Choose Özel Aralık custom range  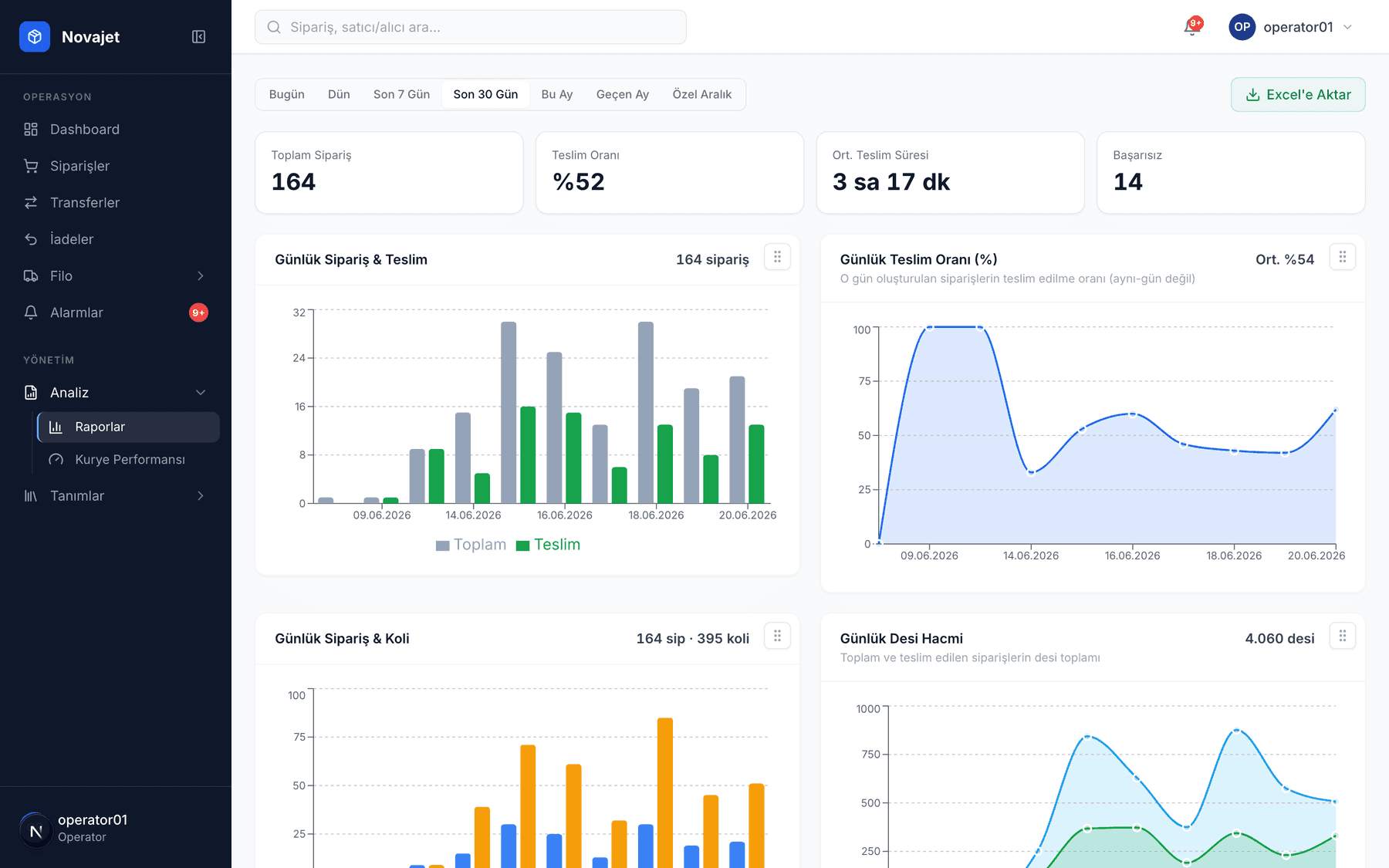pyautogui.click(x=702, y=94)
